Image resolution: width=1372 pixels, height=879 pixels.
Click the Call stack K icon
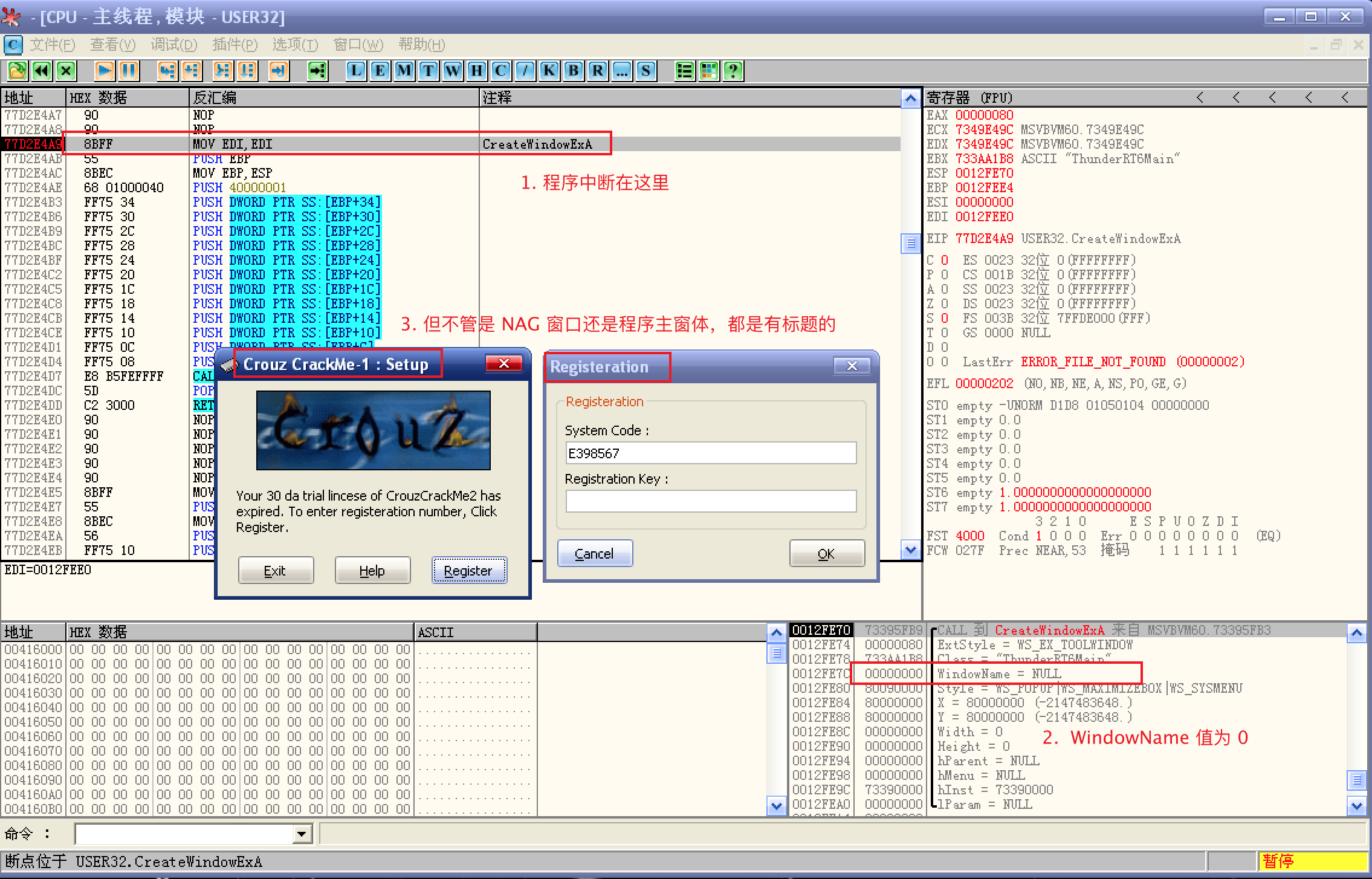549,71
